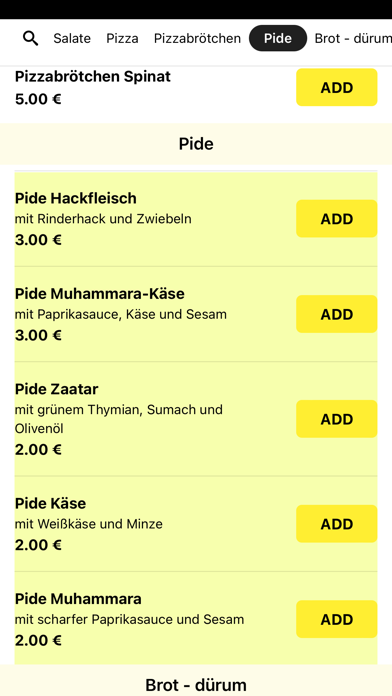The height and width of the screenshot is (696, 392).
Task: Tap the Pide section header
Action: tap(196, 144)
